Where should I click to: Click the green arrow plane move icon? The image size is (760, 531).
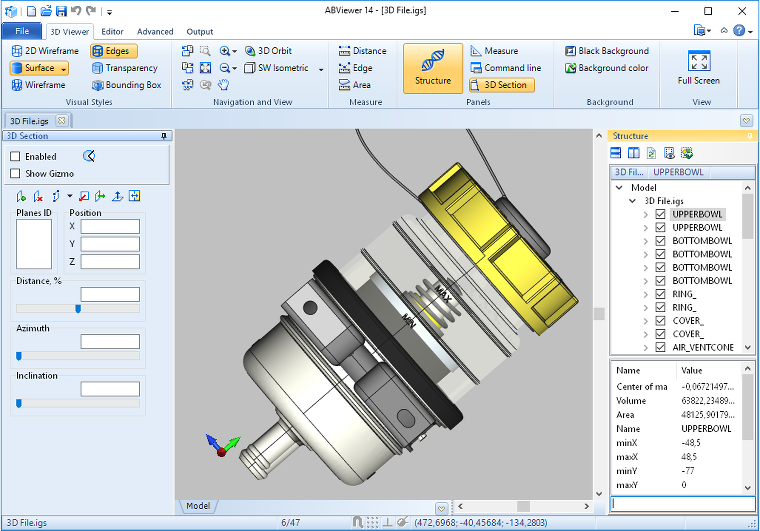point(100,196)
